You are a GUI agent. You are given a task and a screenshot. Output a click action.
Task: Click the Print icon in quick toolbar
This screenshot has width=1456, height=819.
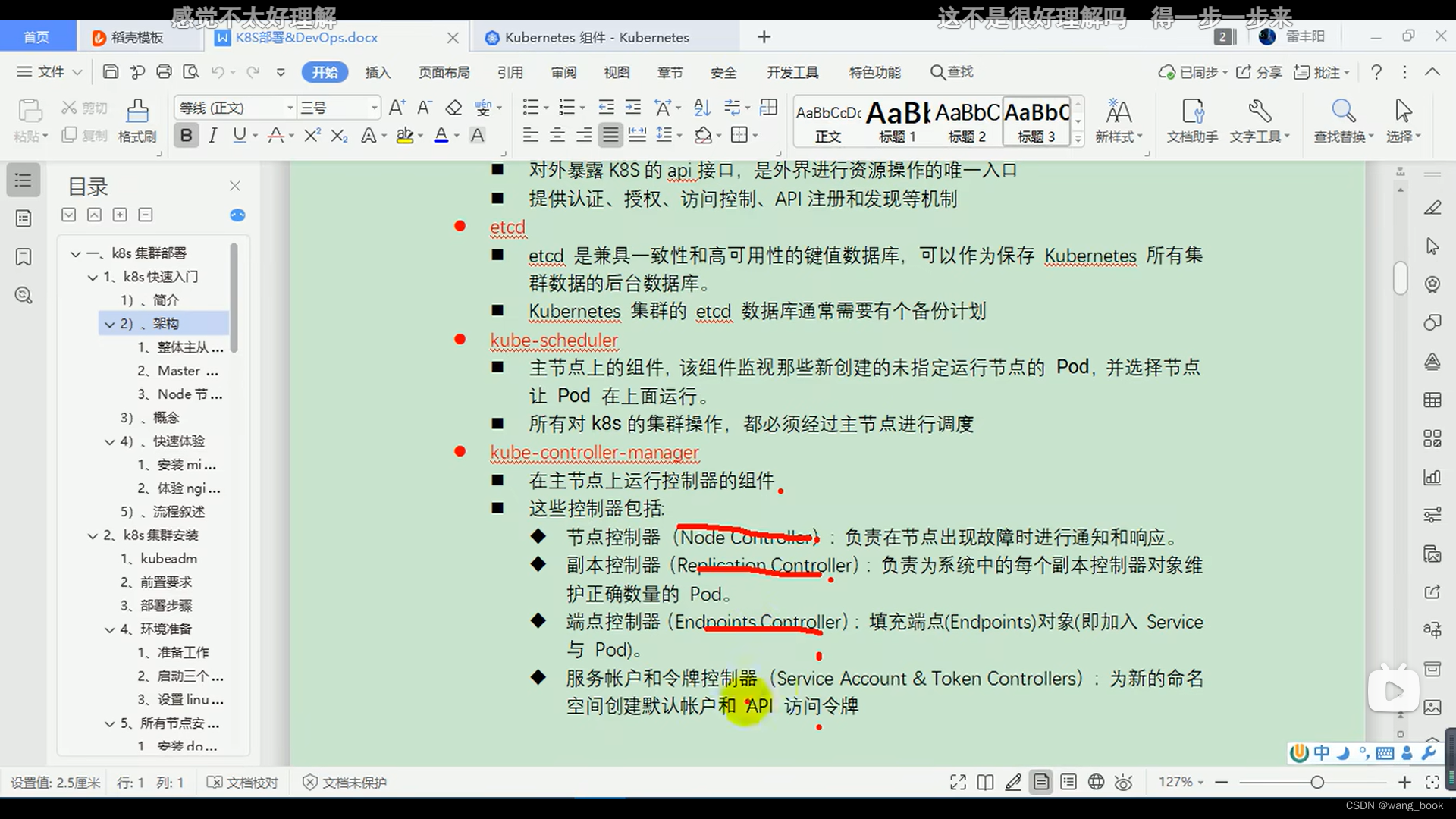tap(164, 72)
